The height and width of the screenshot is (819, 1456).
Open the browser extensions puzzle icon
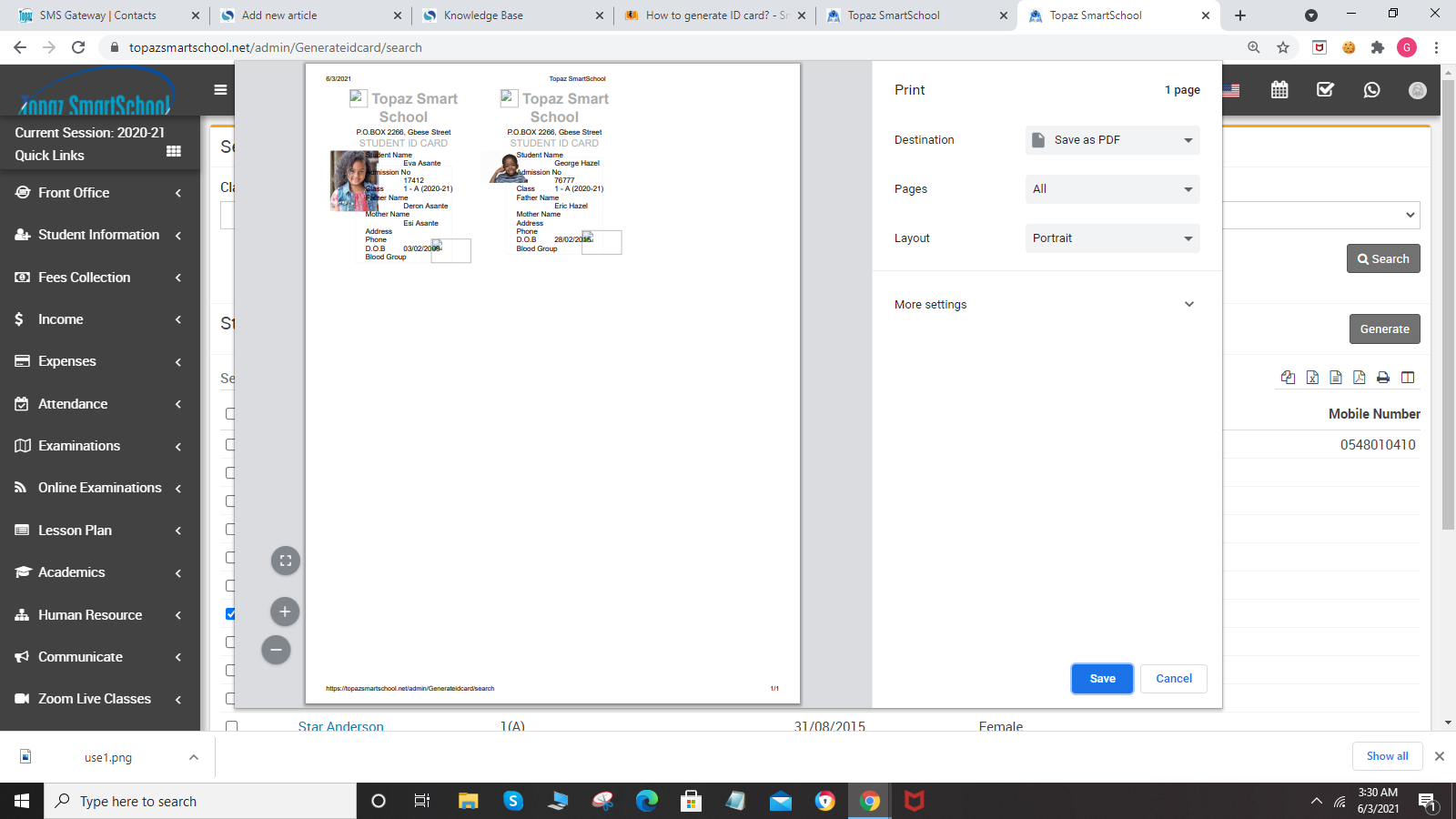pos(1378,47)
